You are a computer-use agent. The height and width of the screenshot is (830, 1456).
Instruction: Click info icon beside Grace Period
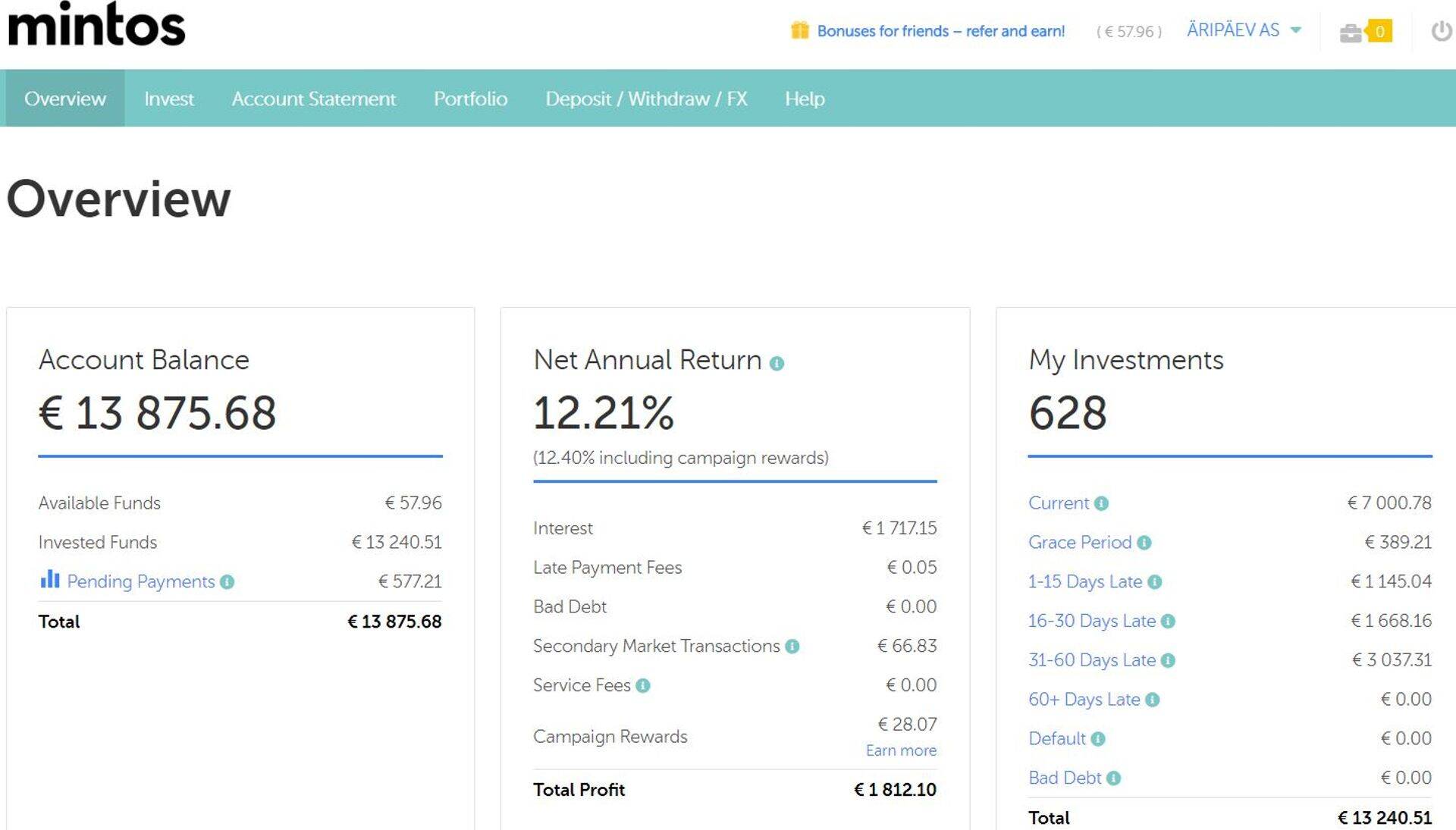1144,543
